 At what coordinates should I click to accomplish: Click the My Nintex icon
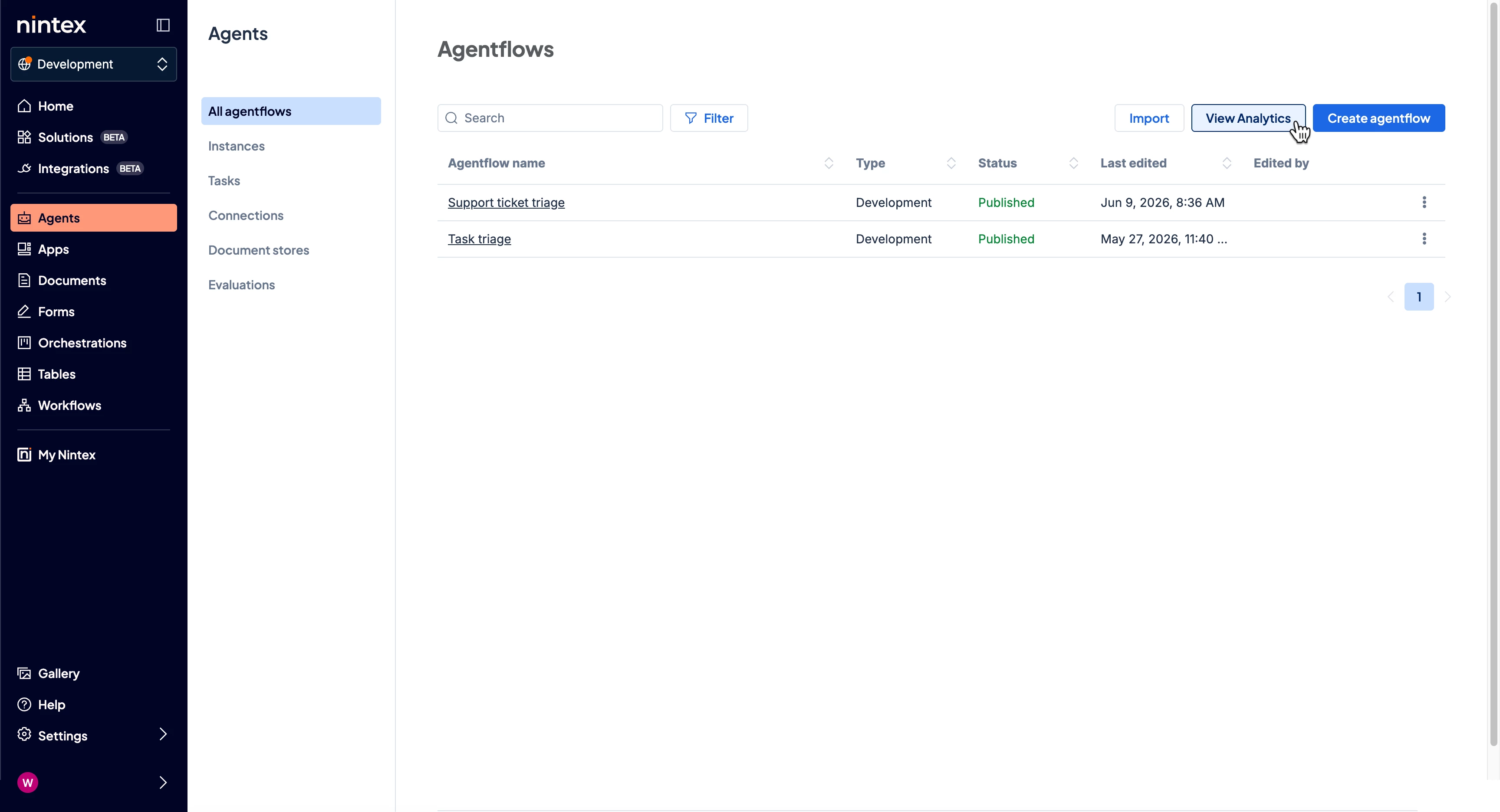point(24,455)
